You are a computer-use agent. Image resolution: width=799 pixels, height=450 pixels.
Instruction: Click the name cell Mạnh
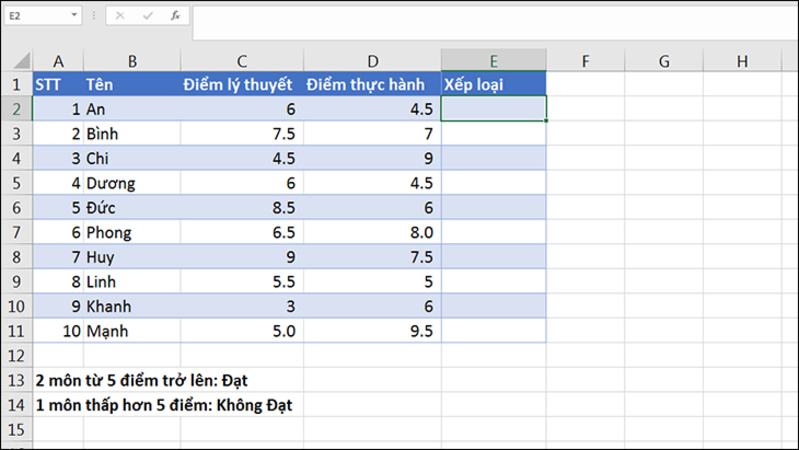(x=132, y=331)
